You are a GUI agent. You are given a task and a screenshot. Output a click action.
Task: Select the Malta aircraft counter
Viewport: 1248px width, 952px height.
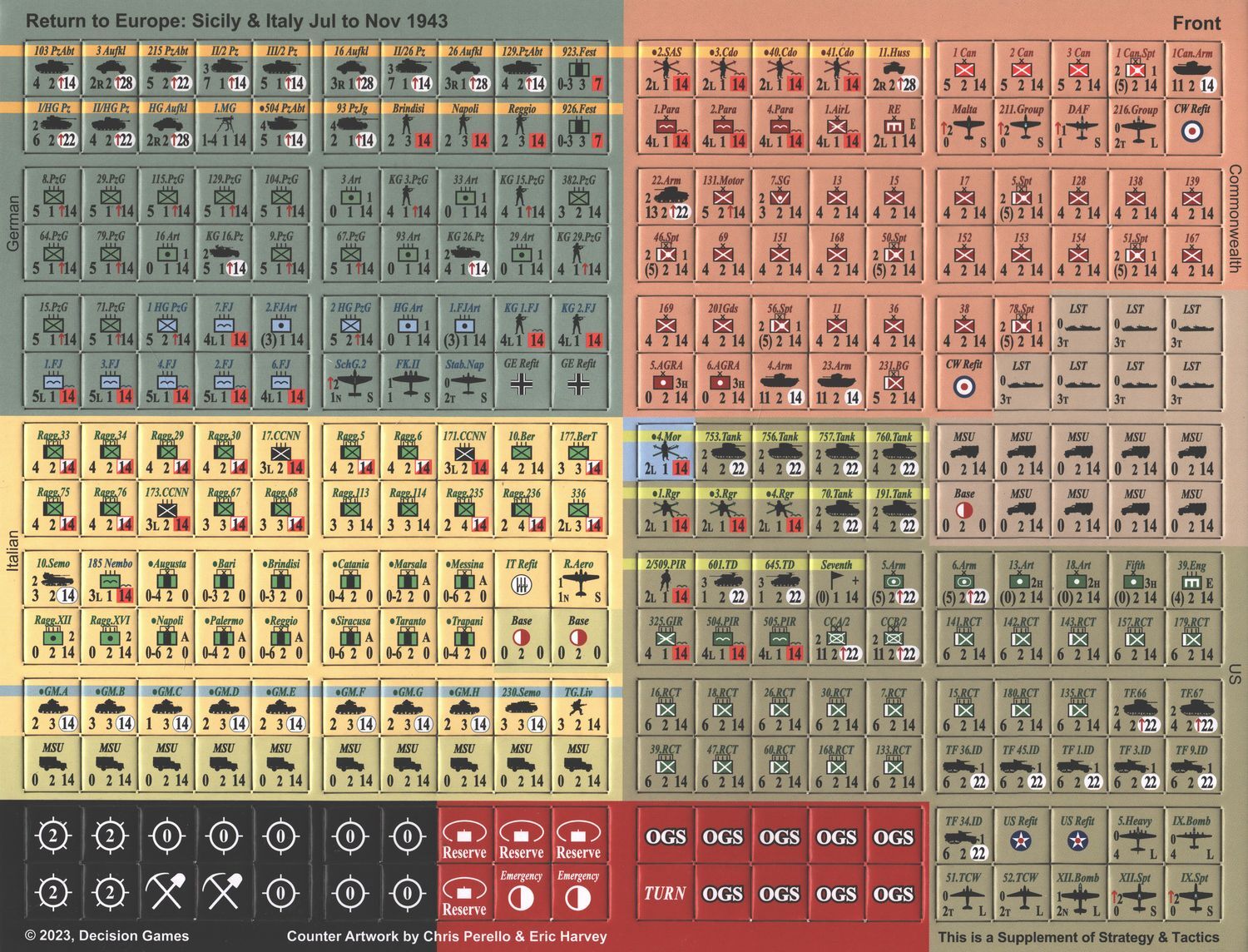pyautogui.click(x=964, y=126)
